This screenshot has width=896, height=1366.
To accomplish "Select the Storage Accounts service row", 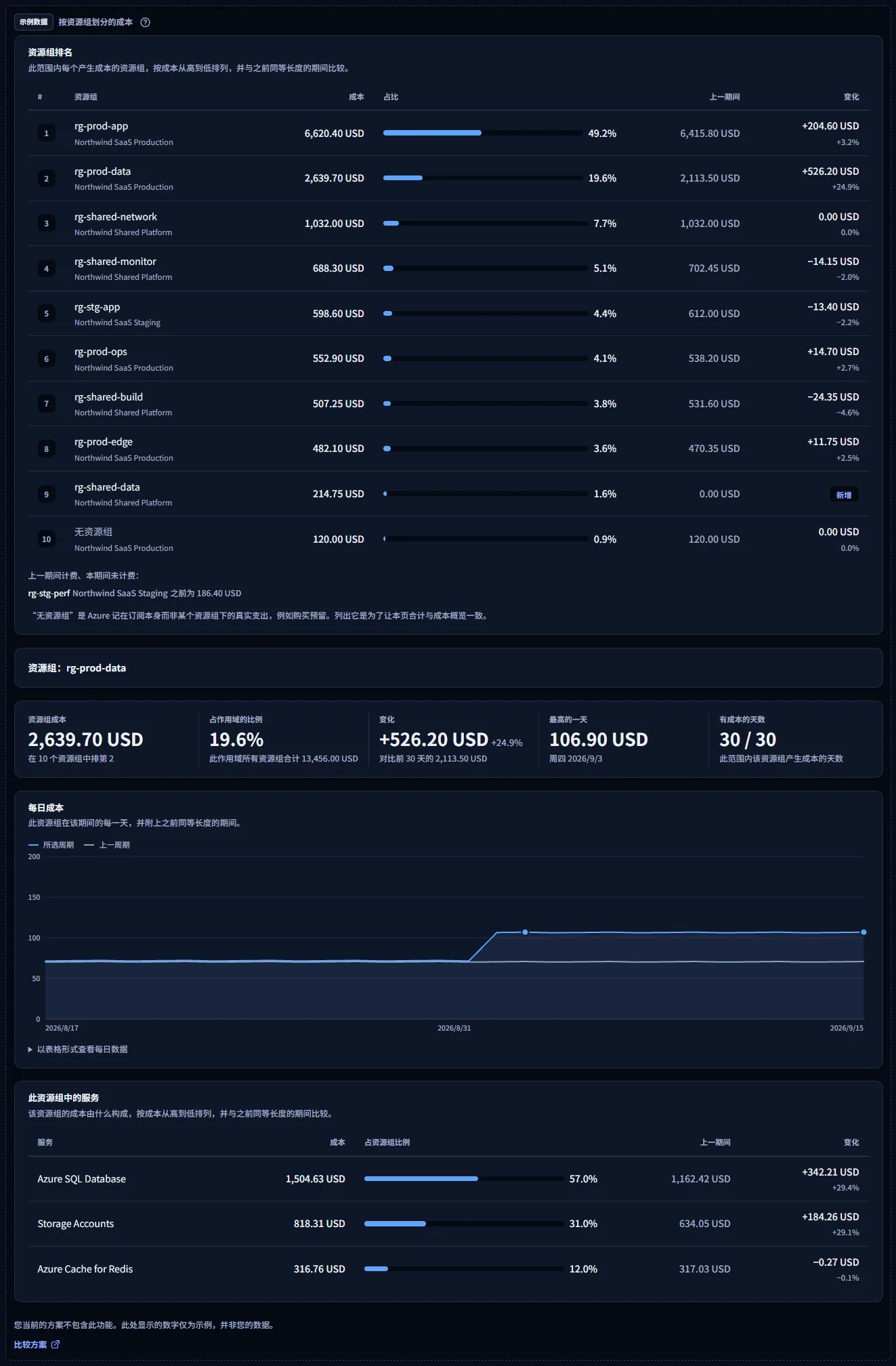I will click(448, 1224).
